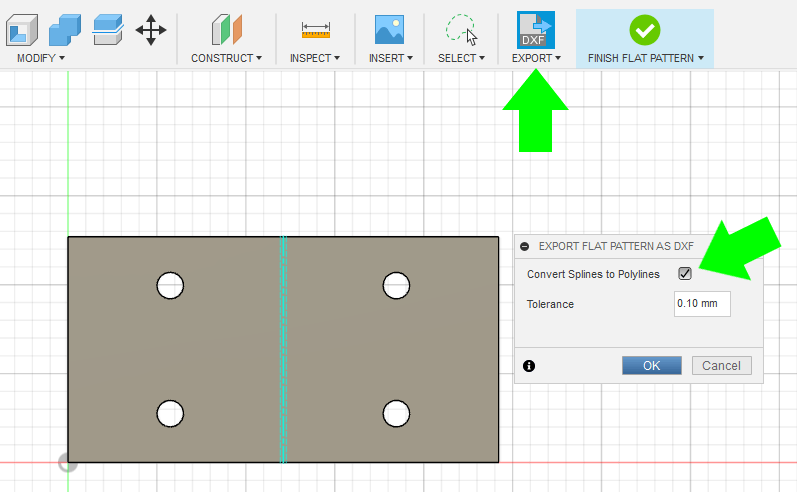This screenshot has width=797, height=492.
Task: Click the Inspect measure ruler icon
Action: point(315,30)
